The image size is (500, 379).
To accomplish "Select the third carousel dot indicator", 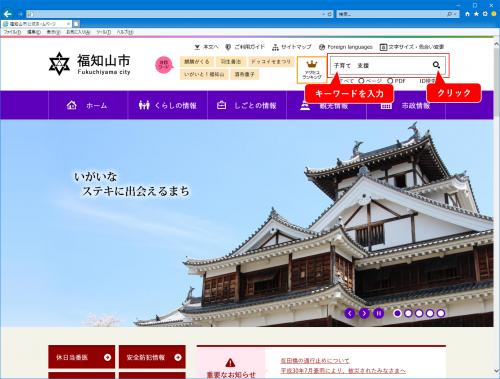I will (x=419, y=313).
